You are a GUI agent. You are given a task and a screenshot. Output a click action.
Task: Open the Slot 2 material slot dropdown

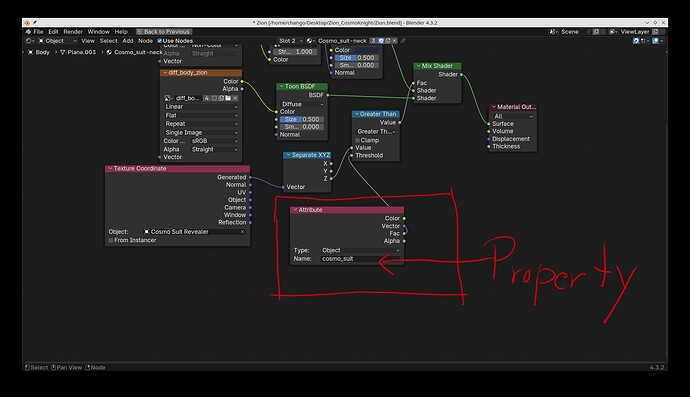click(290, 40)
